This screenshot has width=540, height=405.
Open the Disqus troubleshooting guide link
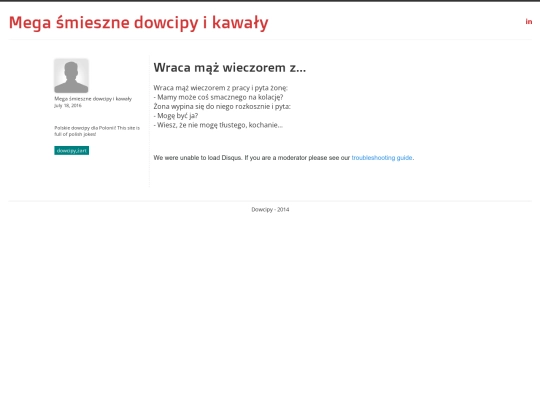(x=382, y=158)
